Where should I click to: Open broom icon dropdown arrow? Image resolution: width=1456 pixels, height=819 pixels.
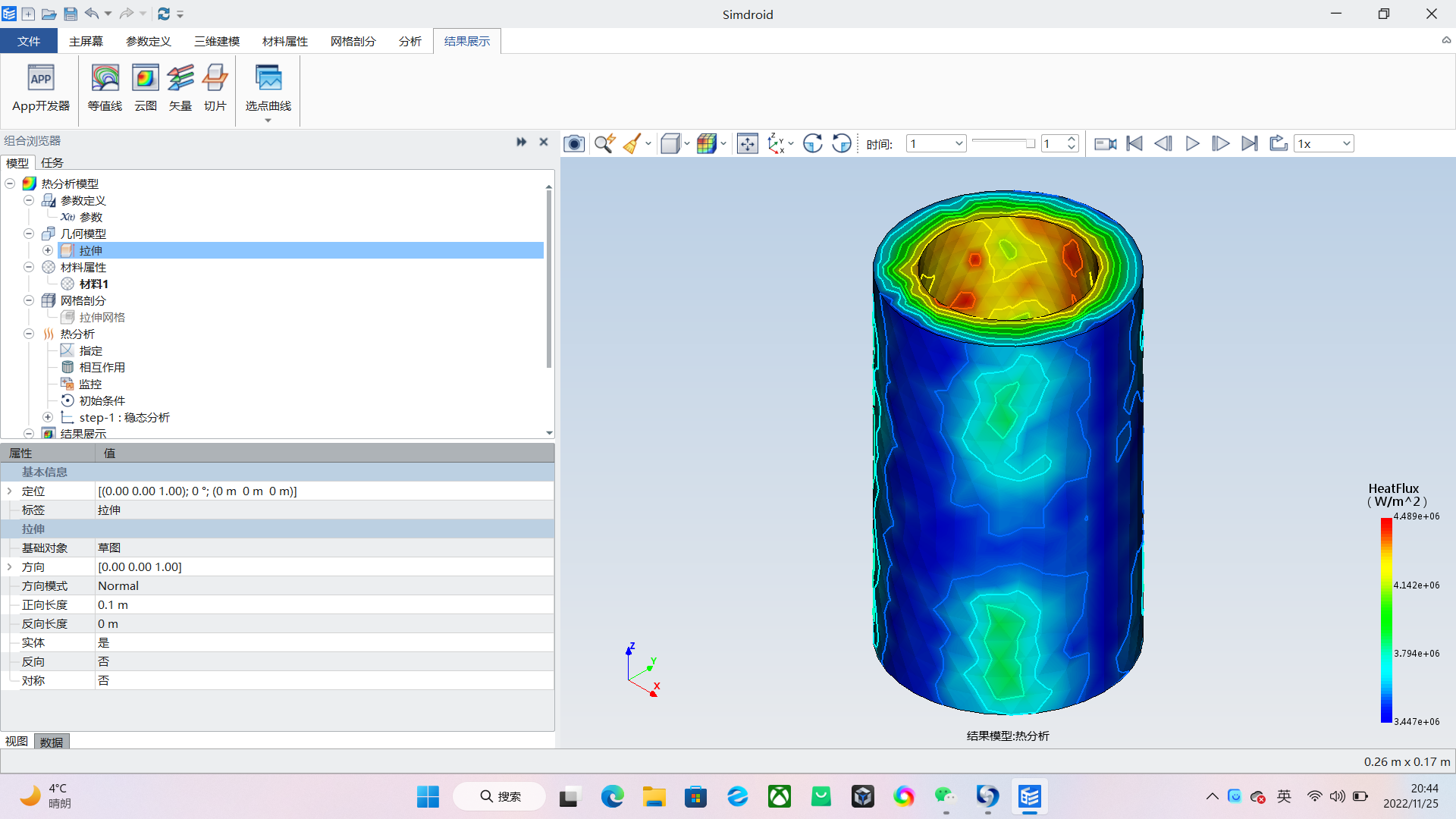(648, 143)
